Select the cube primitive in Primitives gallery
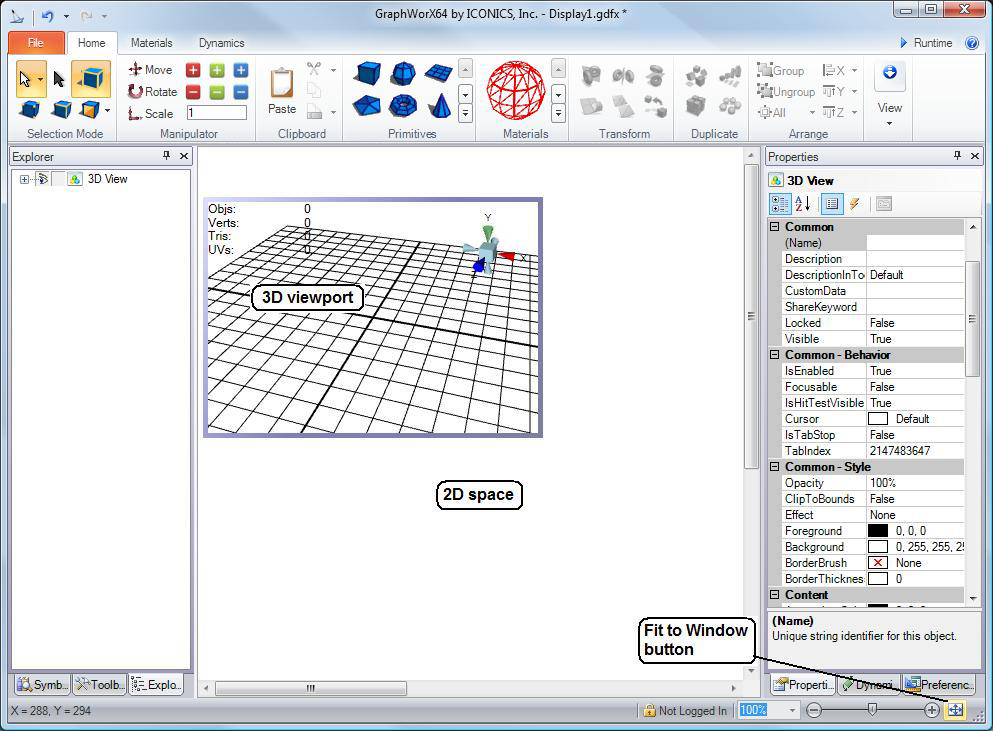This screenshot has width=993, height=731. 368,74
